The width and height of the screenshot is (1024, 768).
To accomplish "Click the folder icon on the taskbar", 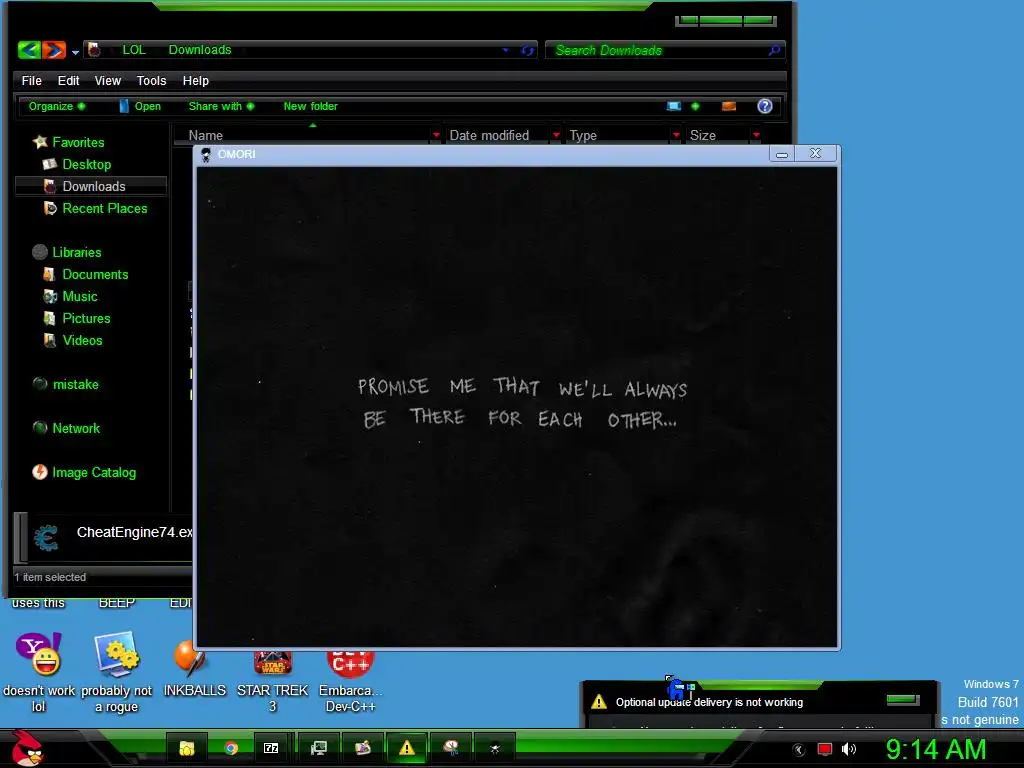I will pos(187,748).
